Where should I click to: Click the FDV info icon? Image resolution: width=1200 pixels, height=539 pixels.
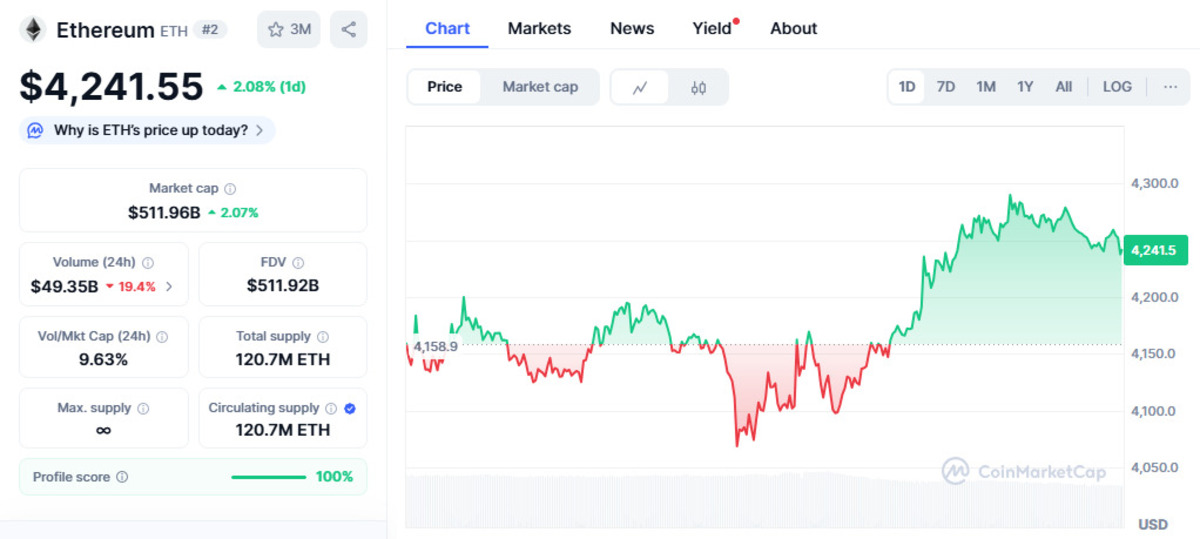(x=297, y=263)
